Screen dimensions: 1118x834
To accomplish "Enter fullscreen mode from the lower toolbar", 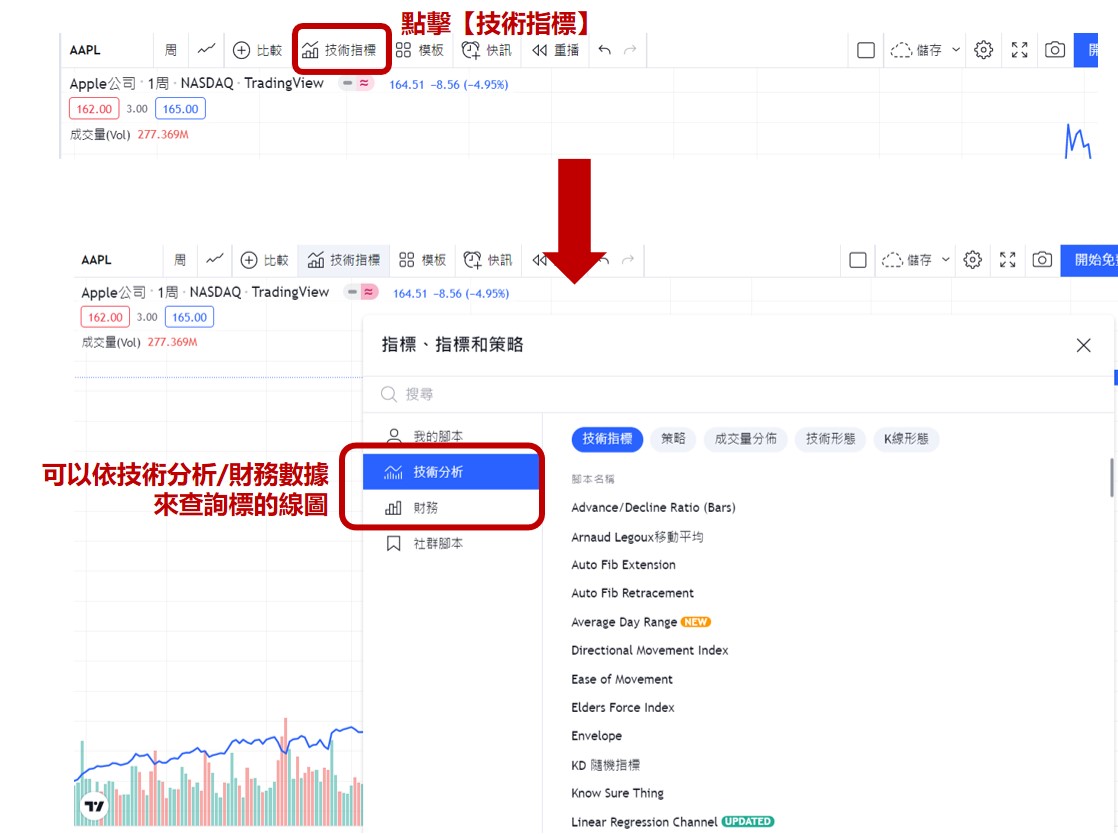I will coord(1007,260).
